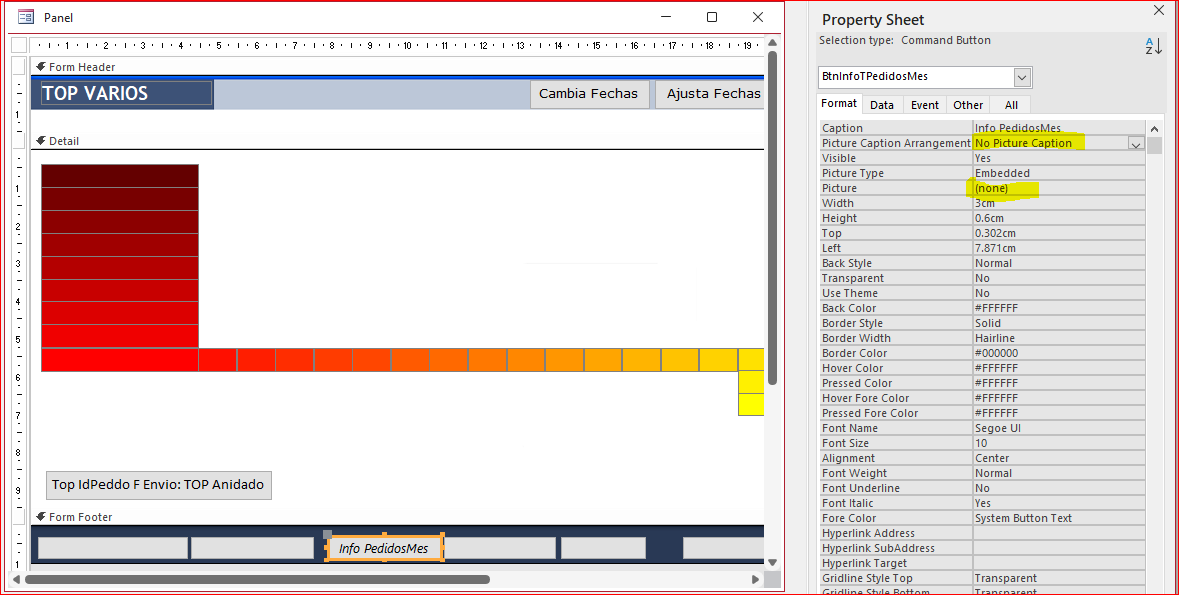Click the Font Weight value Normal
This screenshot has height=595, width=1179.
tap(1059, 474)
